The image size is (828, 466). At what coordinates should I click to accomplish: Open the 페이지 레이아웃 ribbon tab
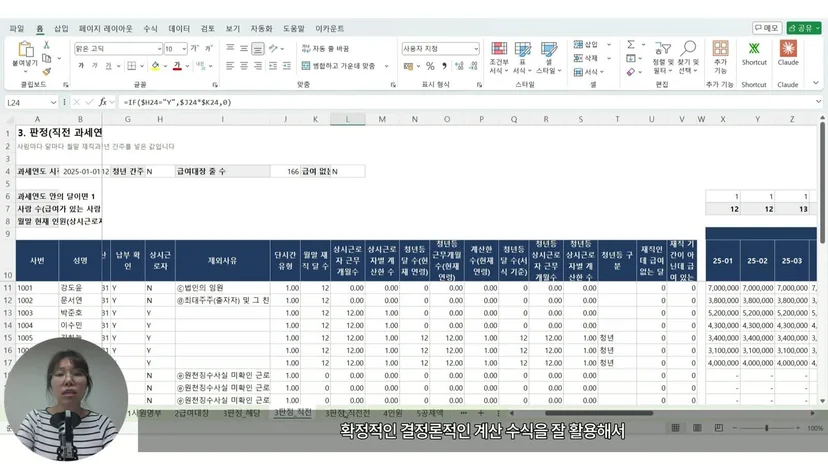click(x=106, y=29)
